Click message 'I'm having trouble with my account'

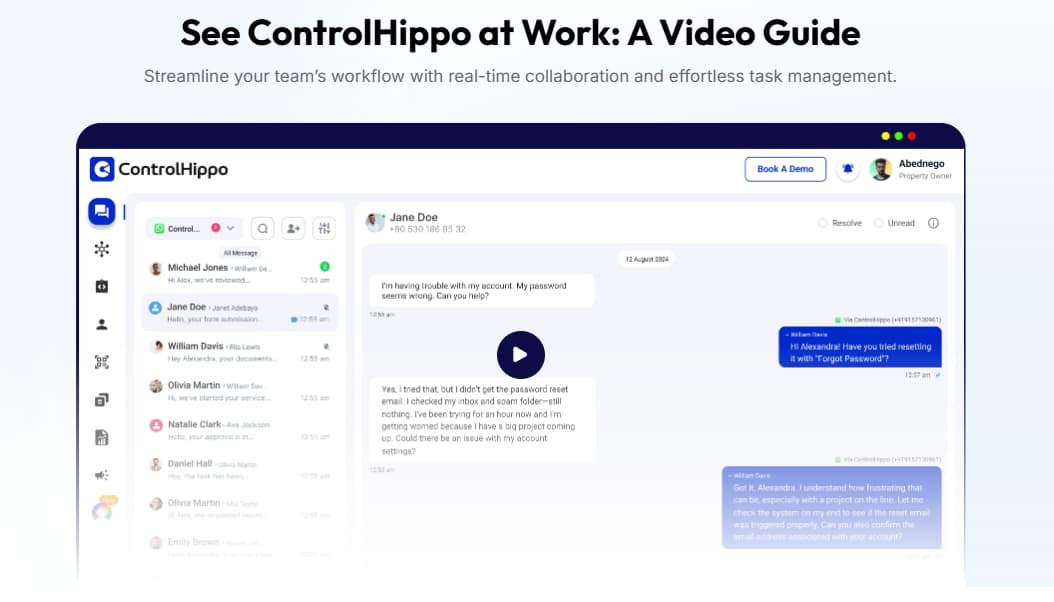click(482, 290)
